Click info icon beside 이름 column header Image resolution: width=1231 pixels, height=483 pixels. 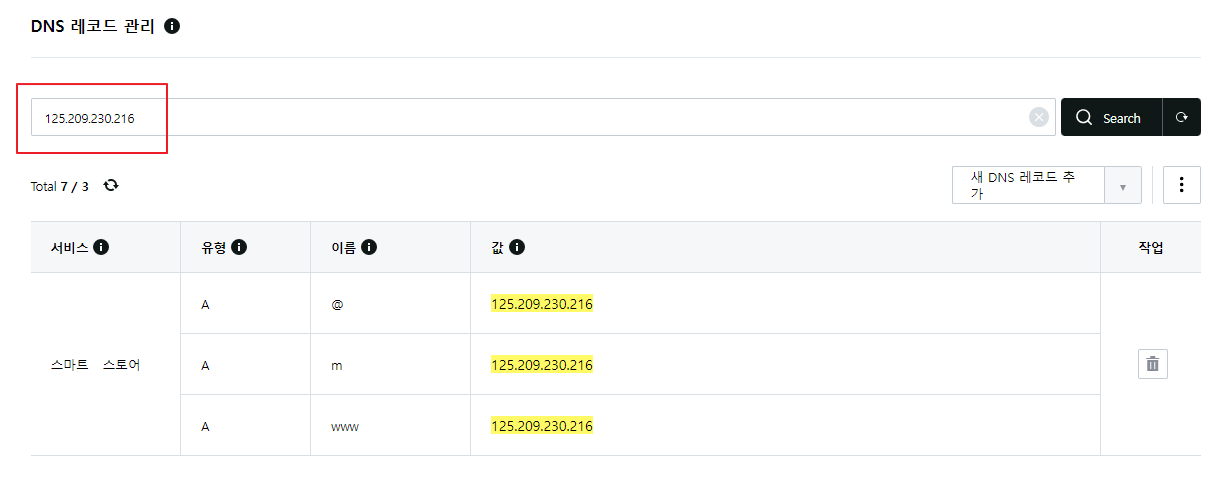(x=369, y=247)
